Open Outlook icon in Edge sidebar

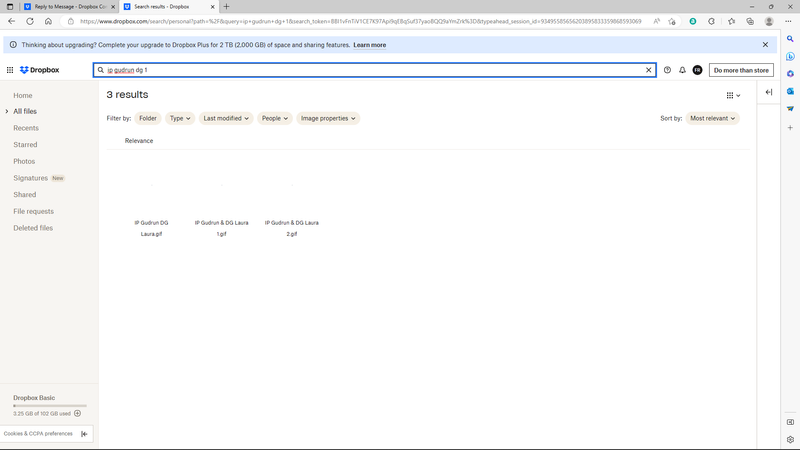tap(790, 91)
